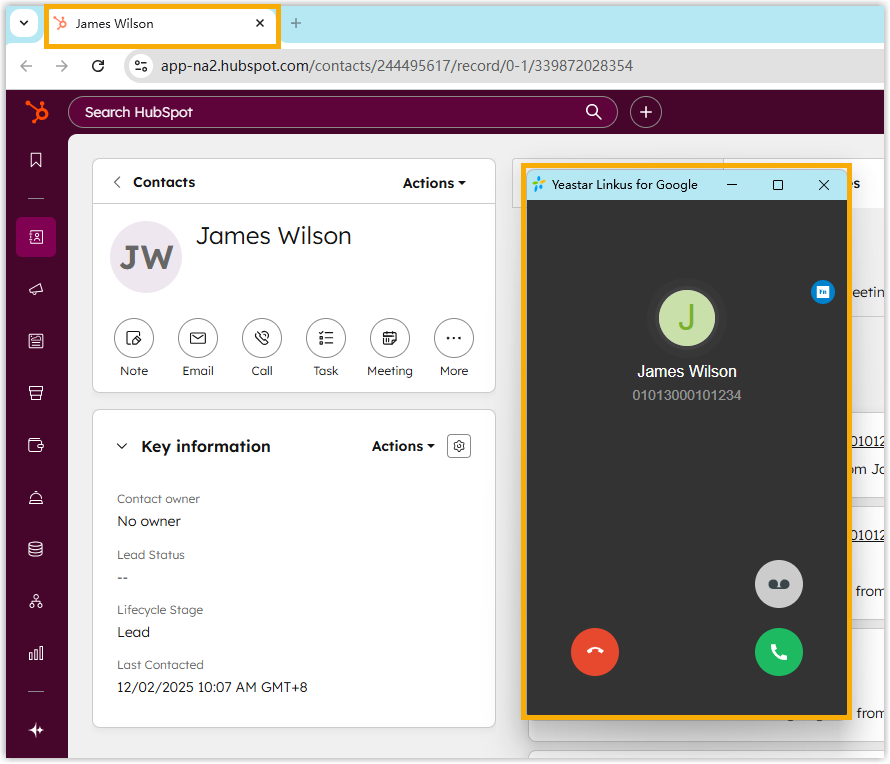Open Chrome tab search dropdown arrow
This screenshot has height=764, width=890.
click(x=24, y=23)
